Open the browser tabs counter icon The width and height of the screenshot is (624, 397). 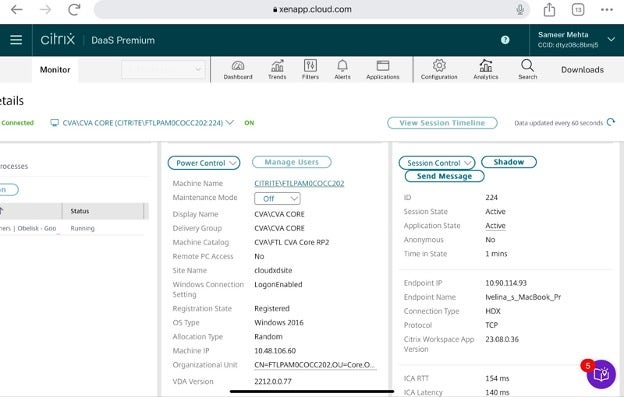578,10
